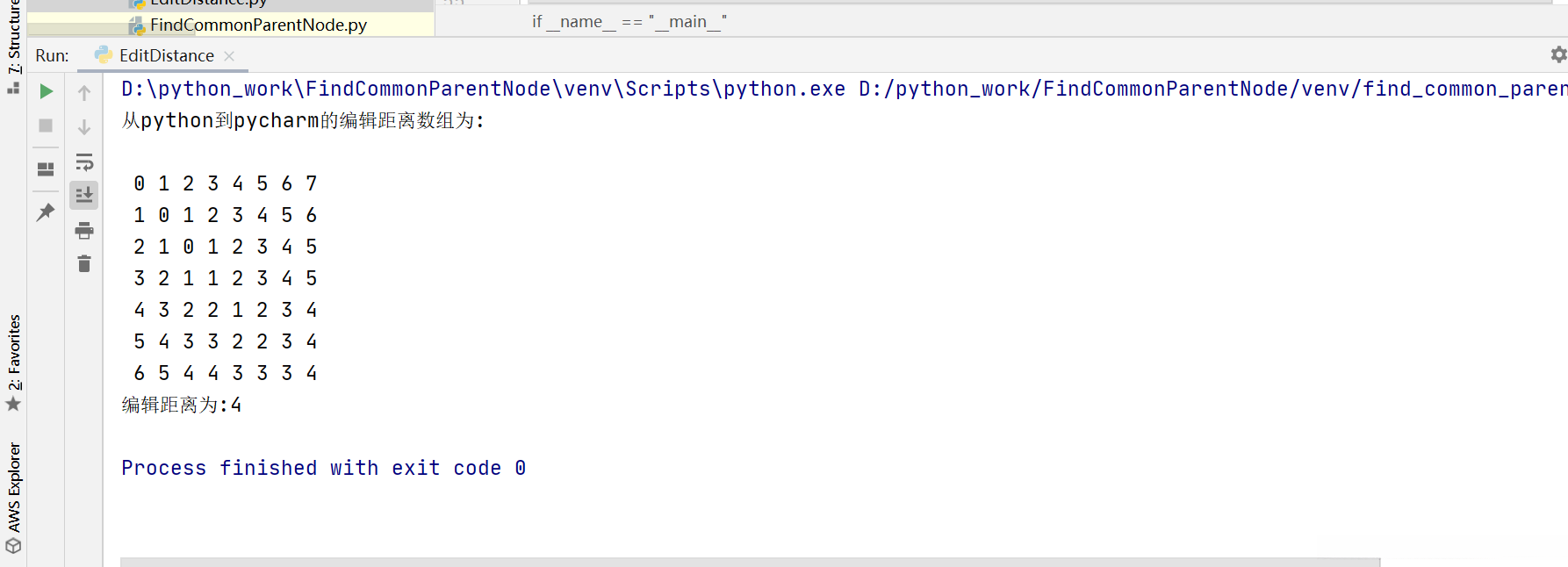1568x567 pixels.
Task: Close the EditDistance run tab
Action: tap(230, 56)
